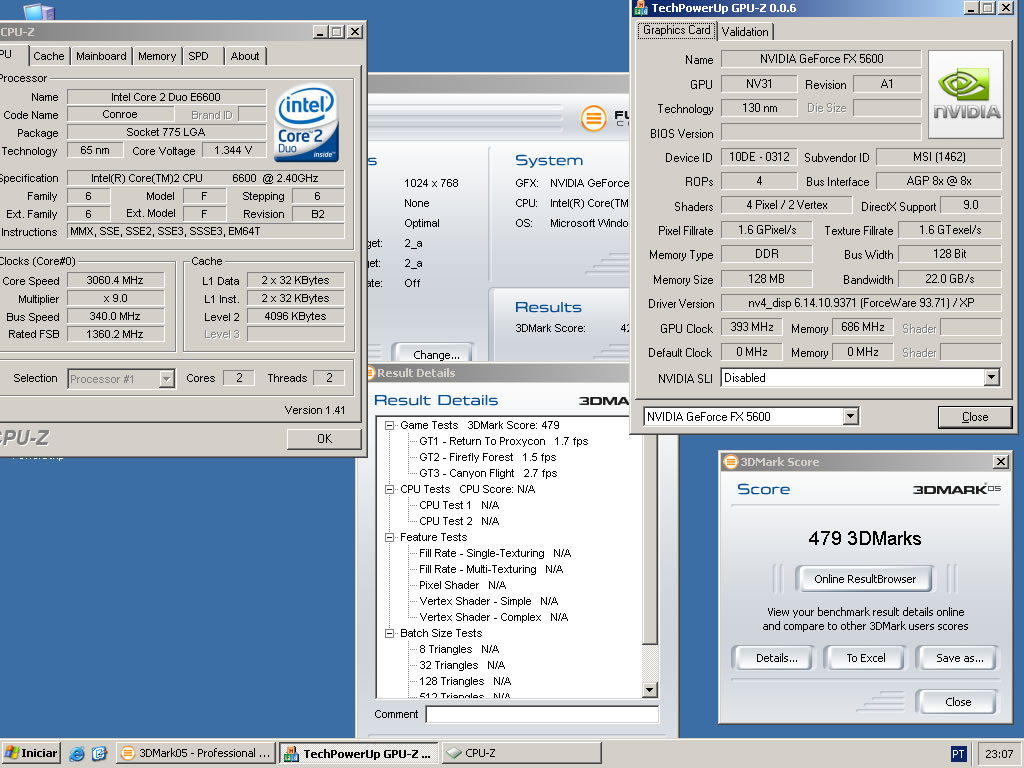Switch to TechPowerUp GPU-Z taskbar item
1024x768 pixels.
[359, 753]
